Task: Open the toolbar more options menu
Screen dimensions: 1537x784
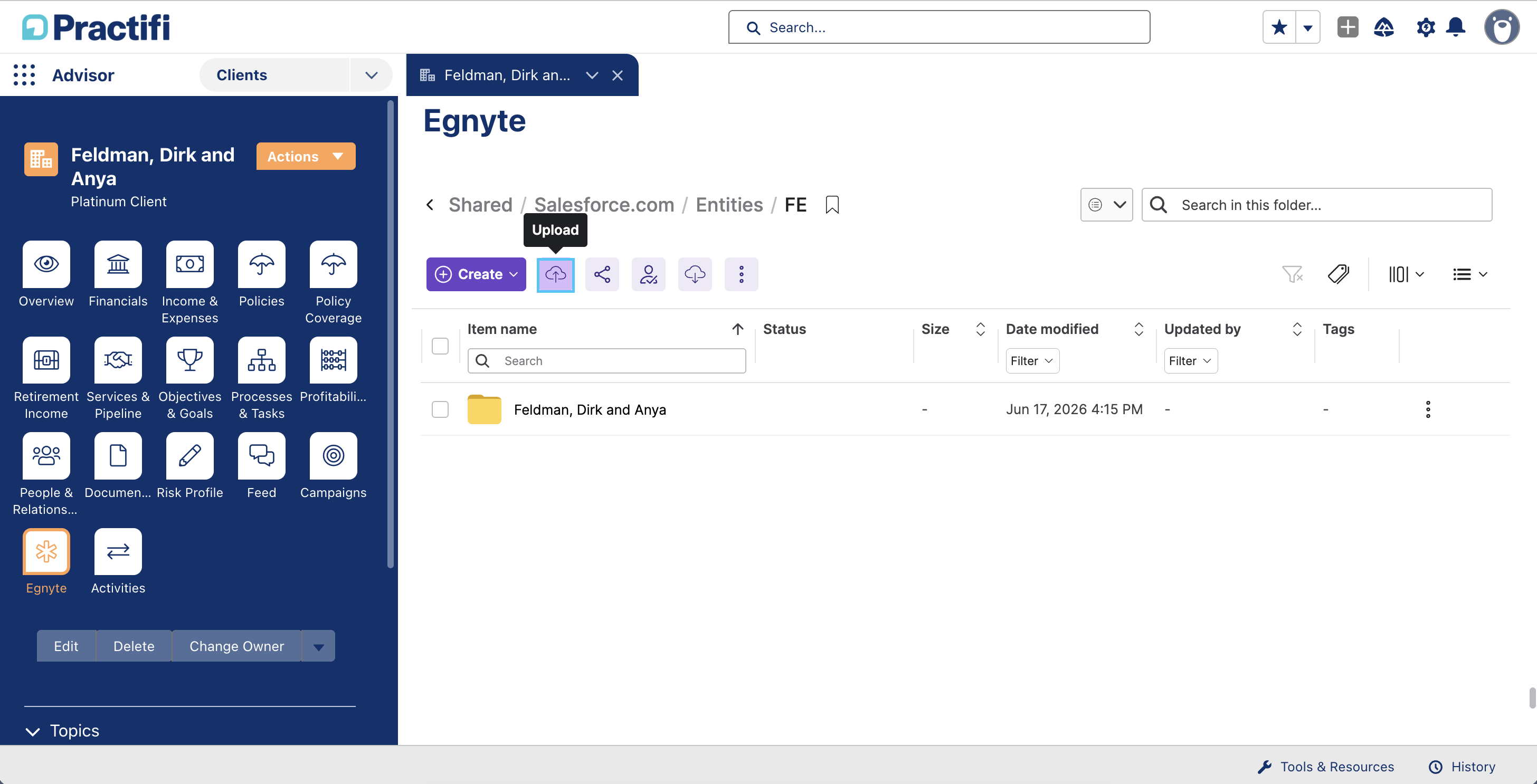Action: pyautogui.click(x=741, y=275)
